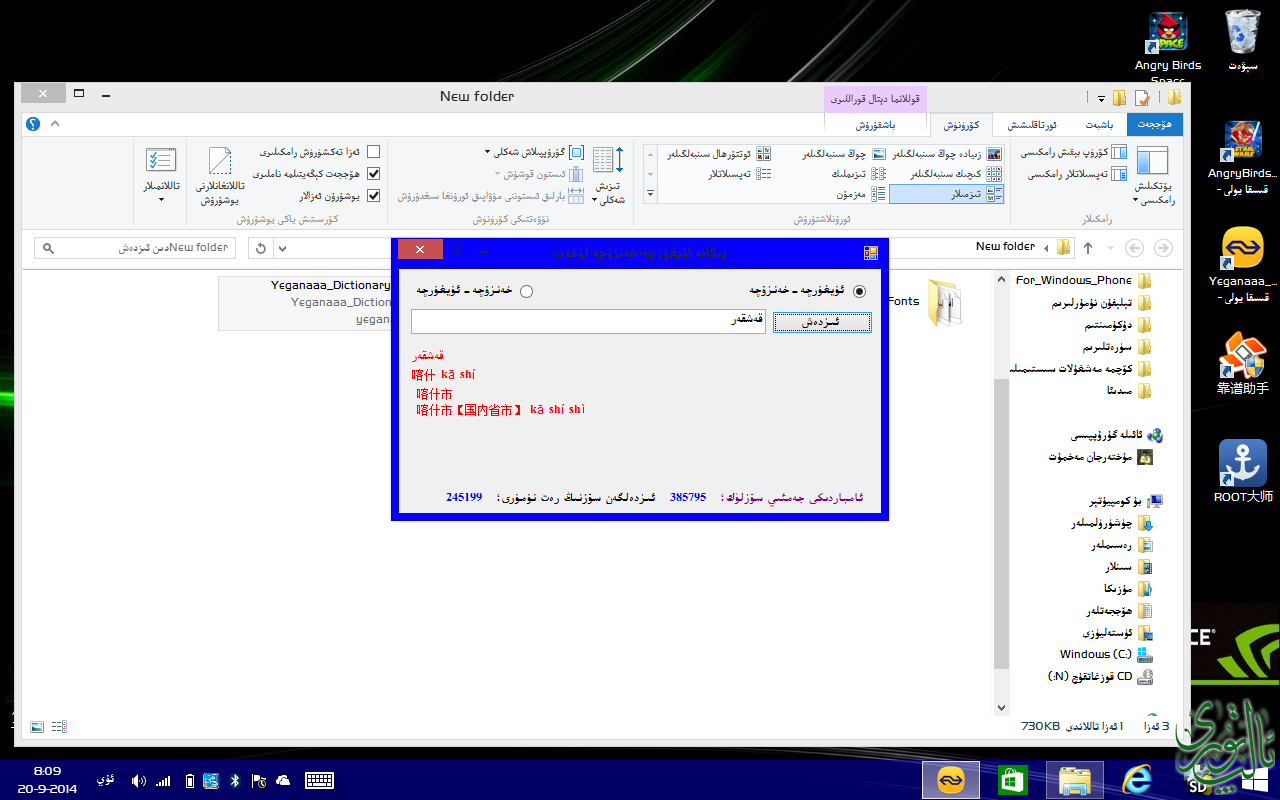Switch to thumbnails view icon in Explorer status bar
Screen dimensions: 1280x800
pyautogui.click(x=37, y=726)
